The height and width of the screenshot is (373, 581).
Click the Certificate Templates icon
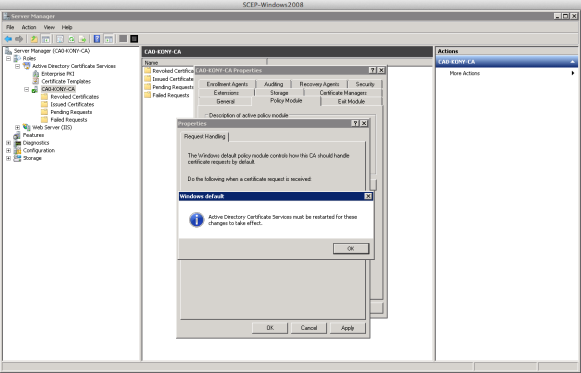pos(36,81)
